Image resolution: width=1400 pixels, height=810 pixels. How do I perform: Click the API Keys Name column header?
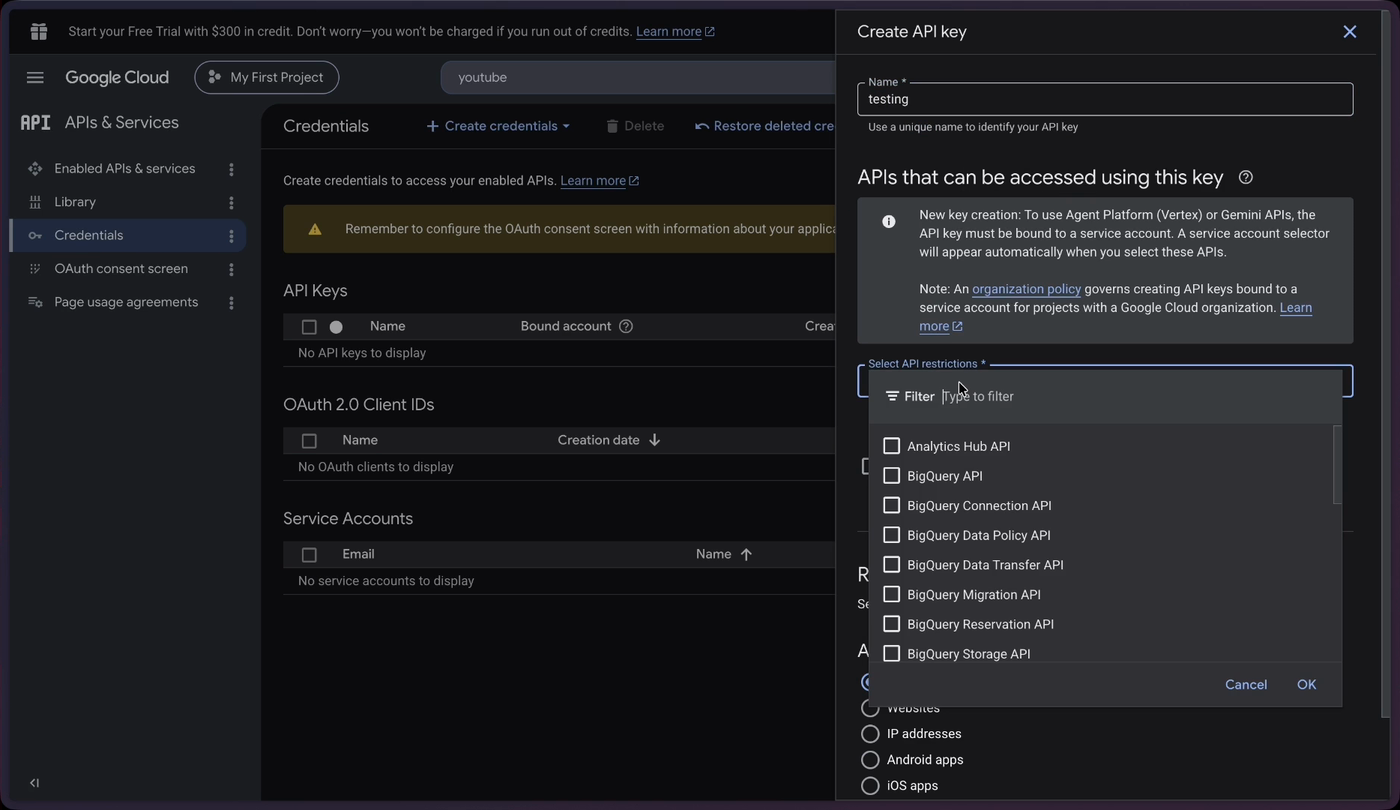[387, 326]
